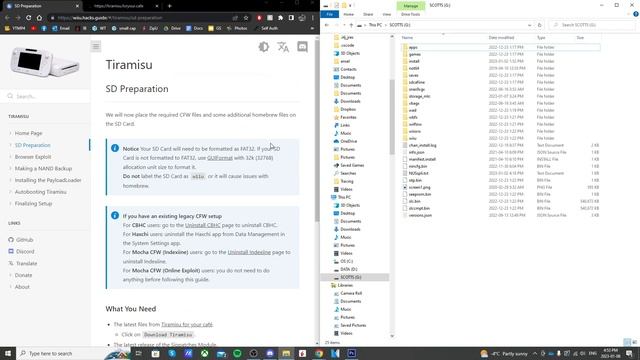Click the Wii U console logo image
The image size is (640, 360).
coord(45,62)
